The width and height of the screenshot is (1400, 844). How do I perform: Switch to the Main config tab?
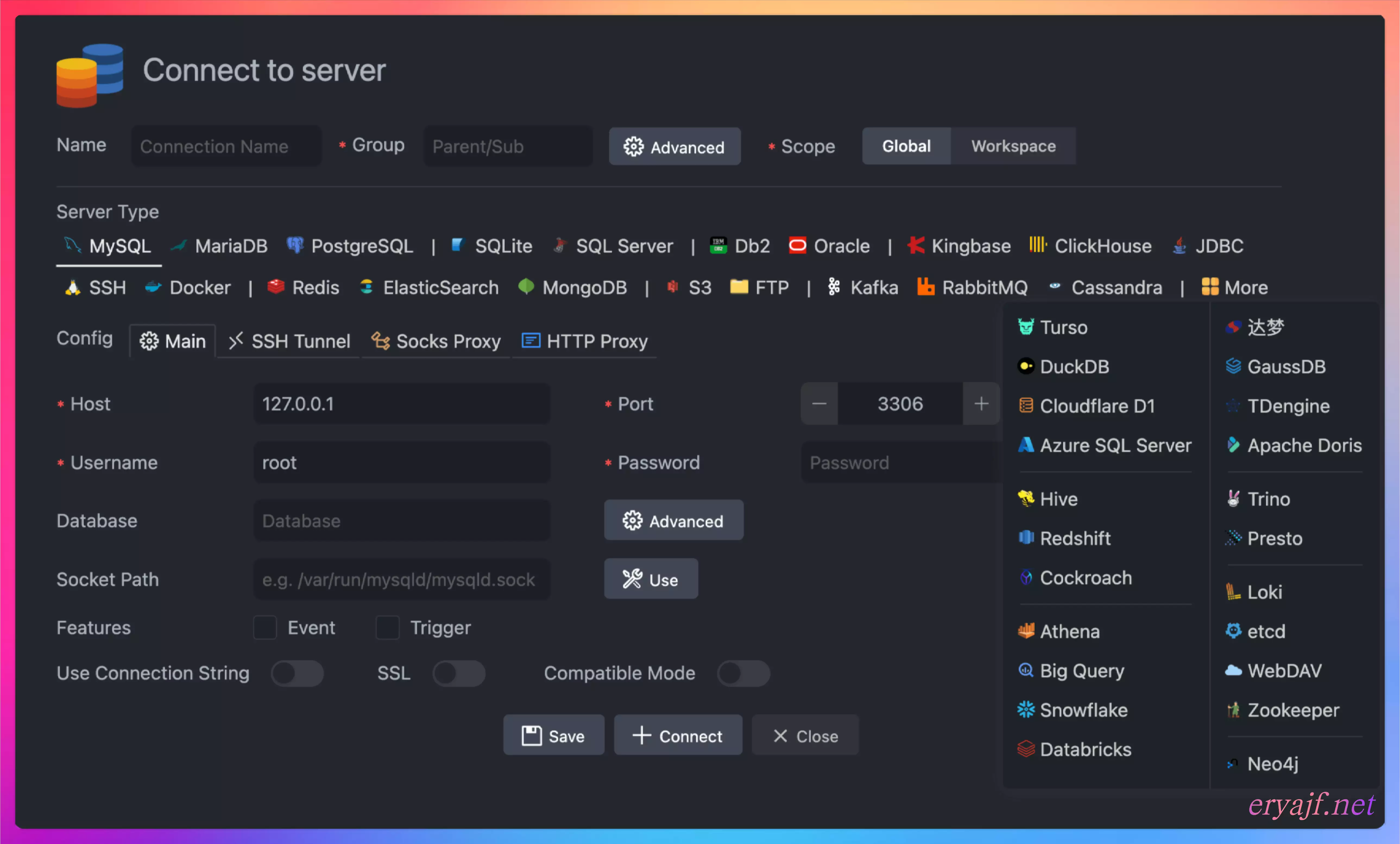(x=172, y=341)
